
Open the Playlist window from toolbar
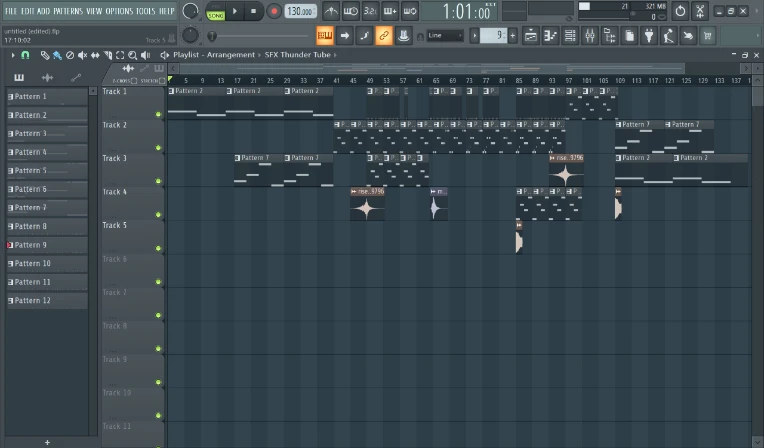tap(531, 36)
